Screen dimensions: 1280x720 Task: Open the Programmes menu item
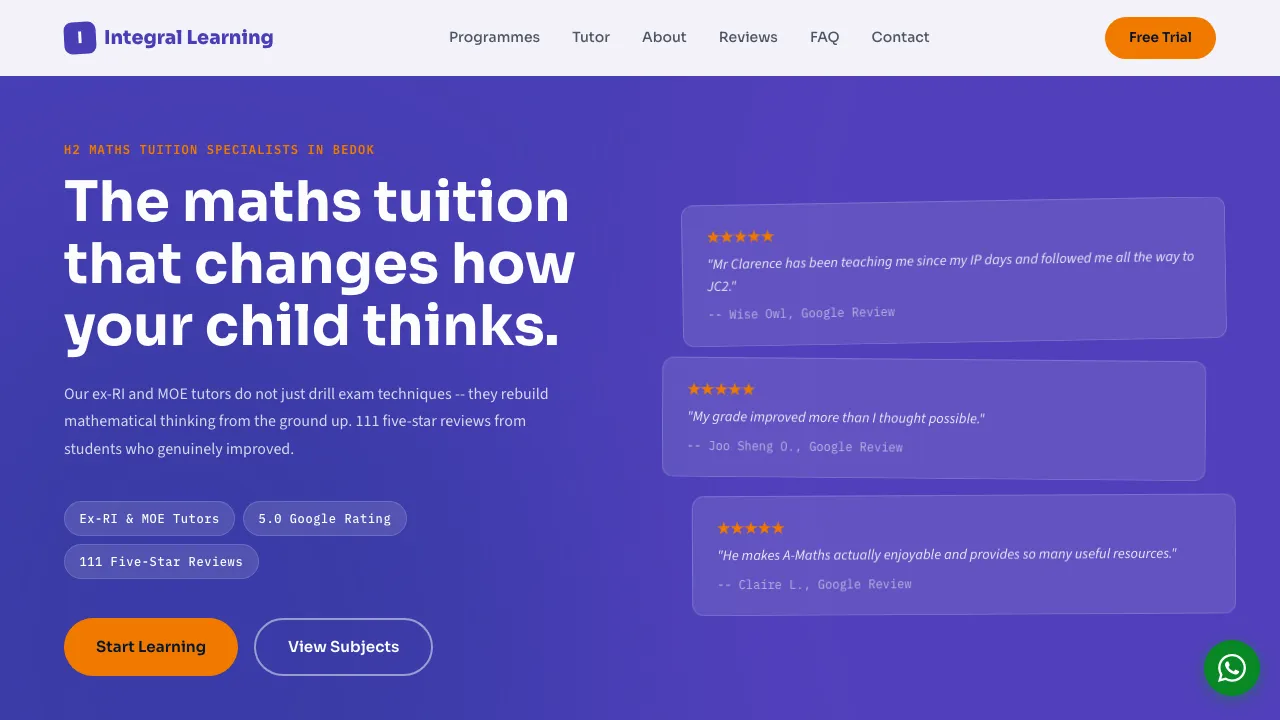pos(494,37)
